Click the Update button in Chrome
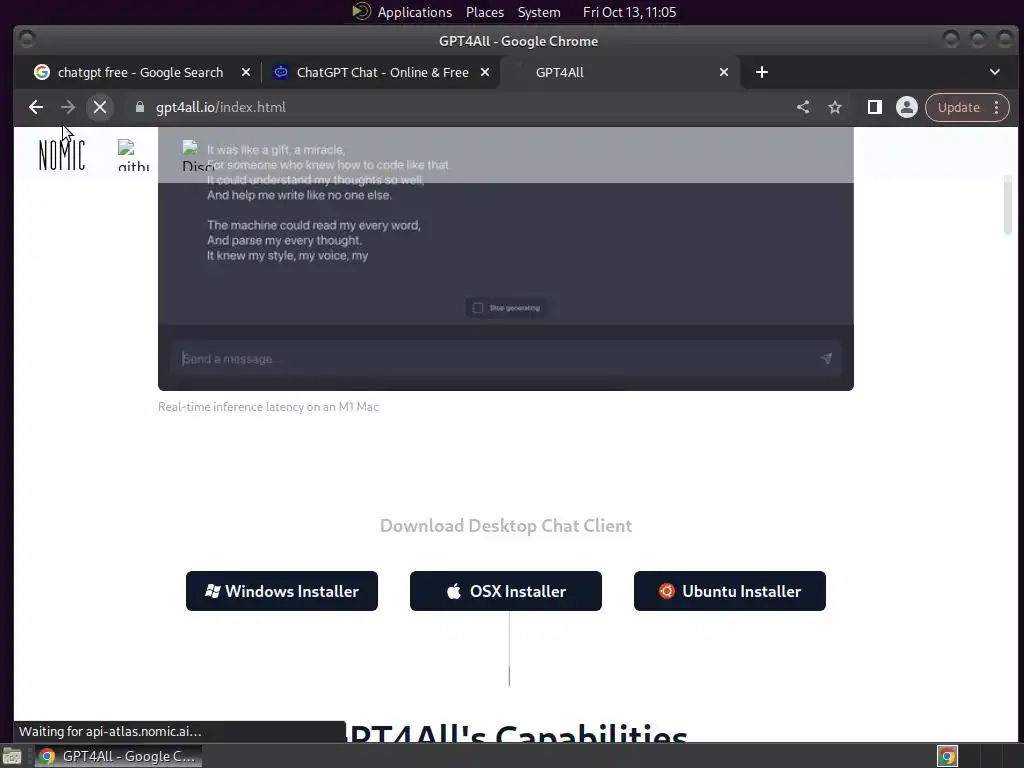The height and width of the screenshot is (768, 1024). click(x=959, y=107)
